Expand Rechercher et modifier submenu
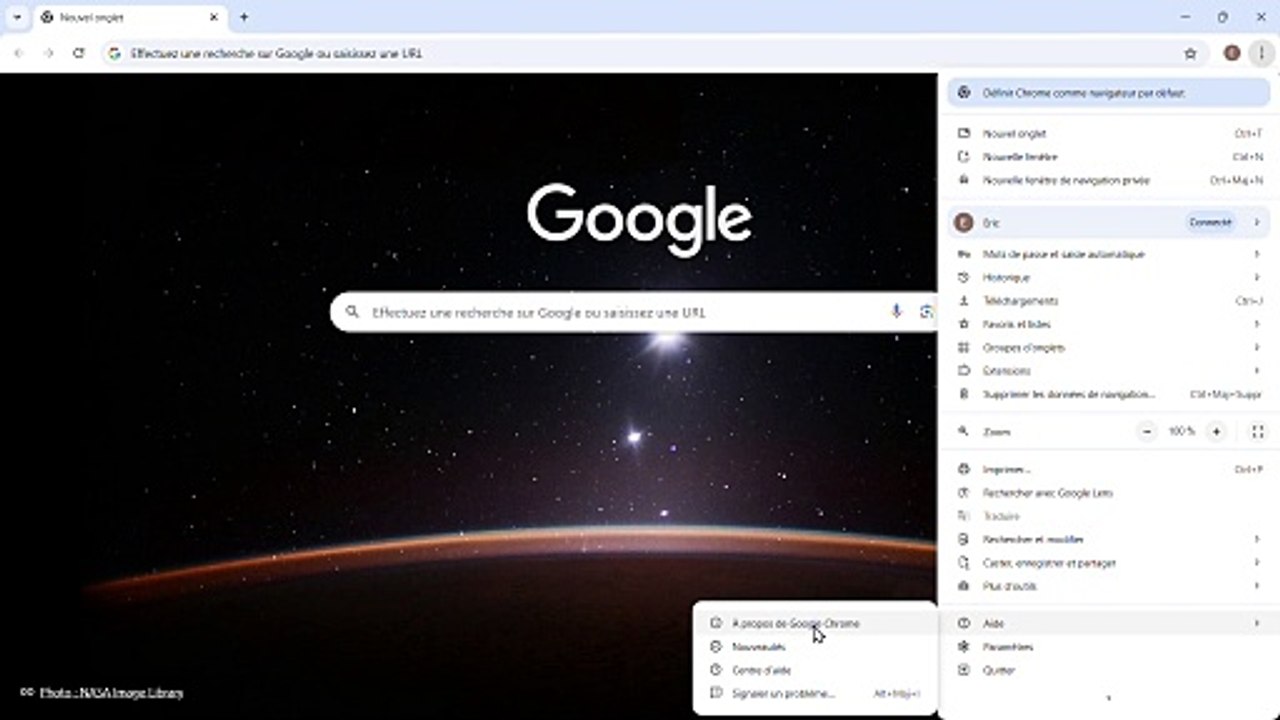 click(x=1108, y=539)
